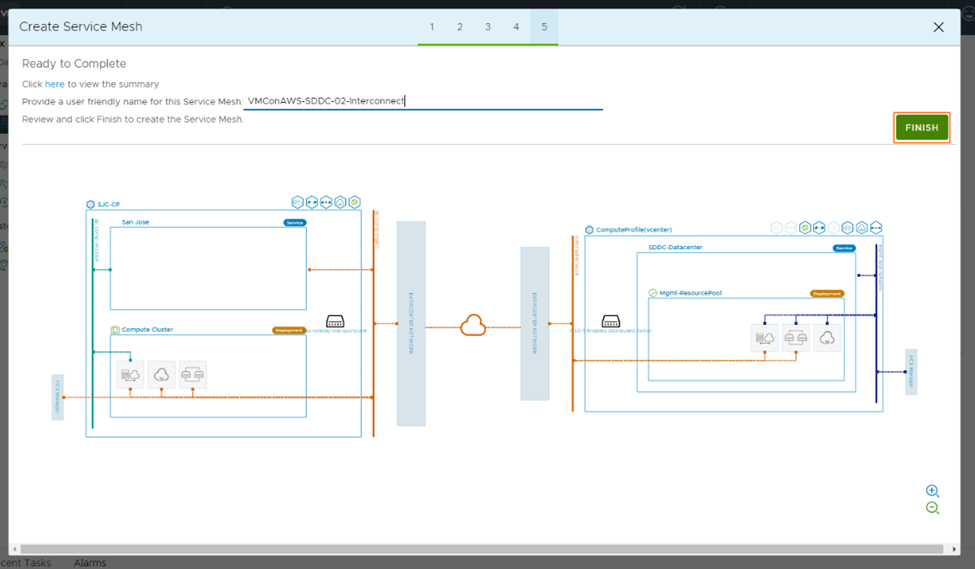Go to wizard step 3

pos(488,27)
